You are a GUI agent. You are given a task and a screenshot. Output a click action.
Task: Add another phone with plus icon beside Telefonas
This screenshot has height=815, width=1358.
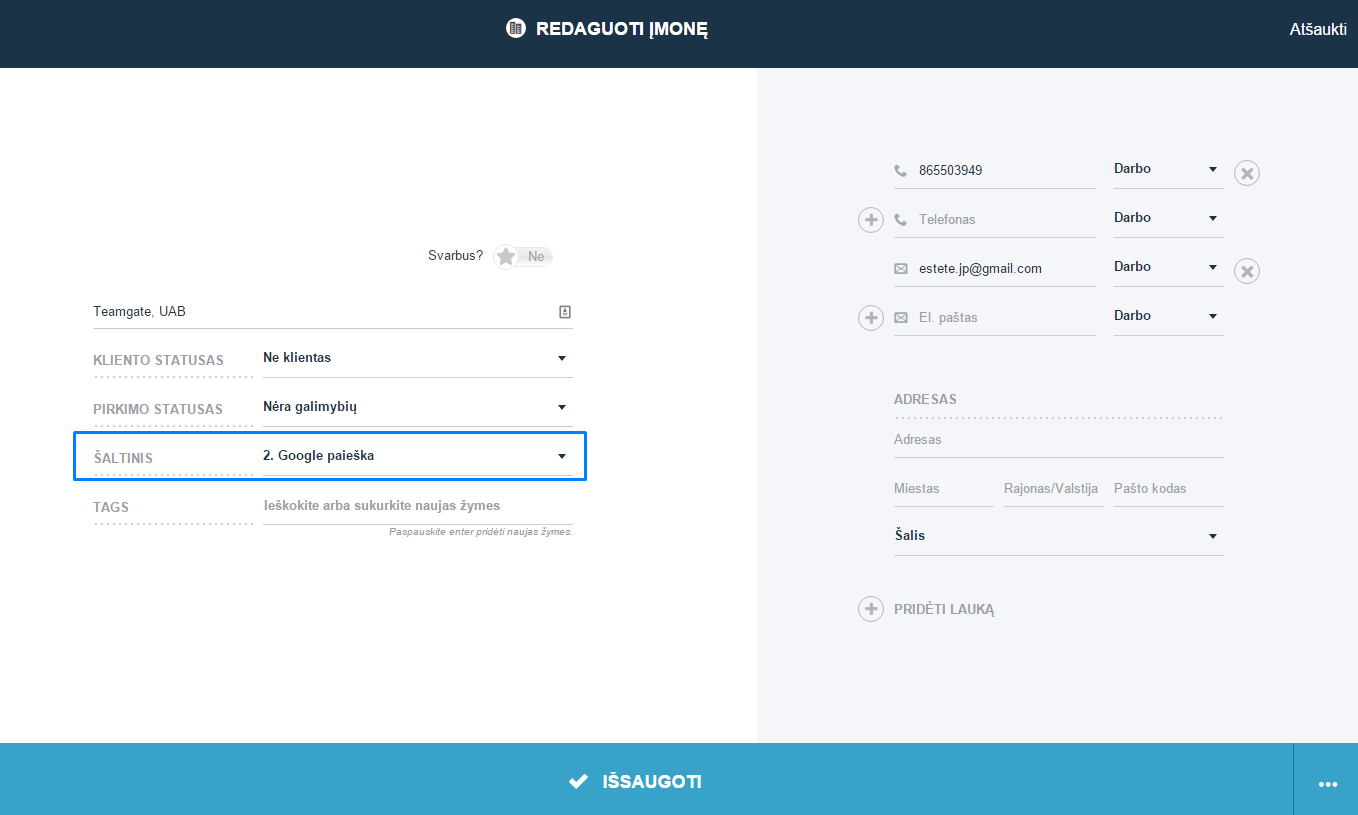tap(871, 220)
